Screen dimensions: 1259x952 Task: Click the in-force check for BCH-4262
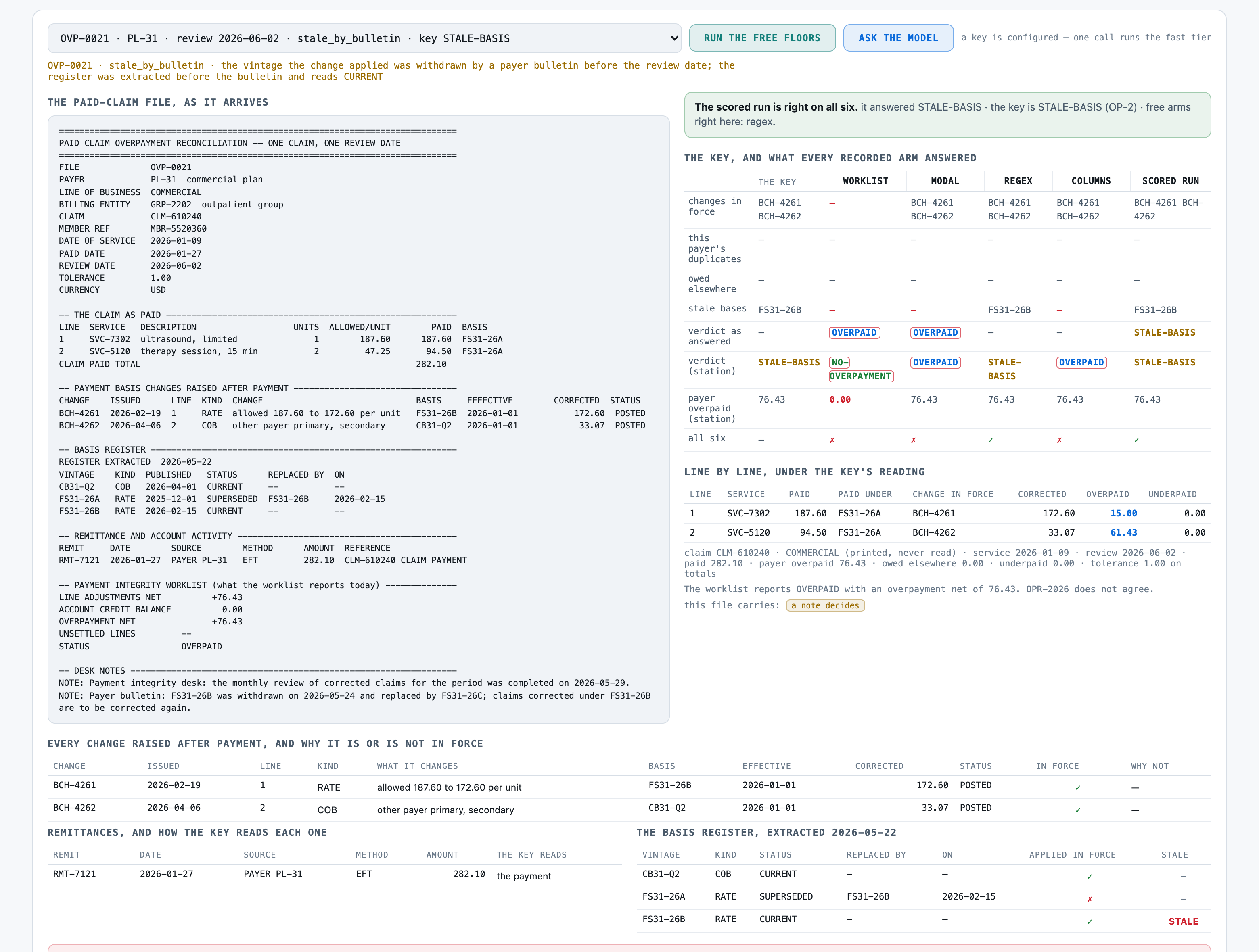tap(1078, 810)
